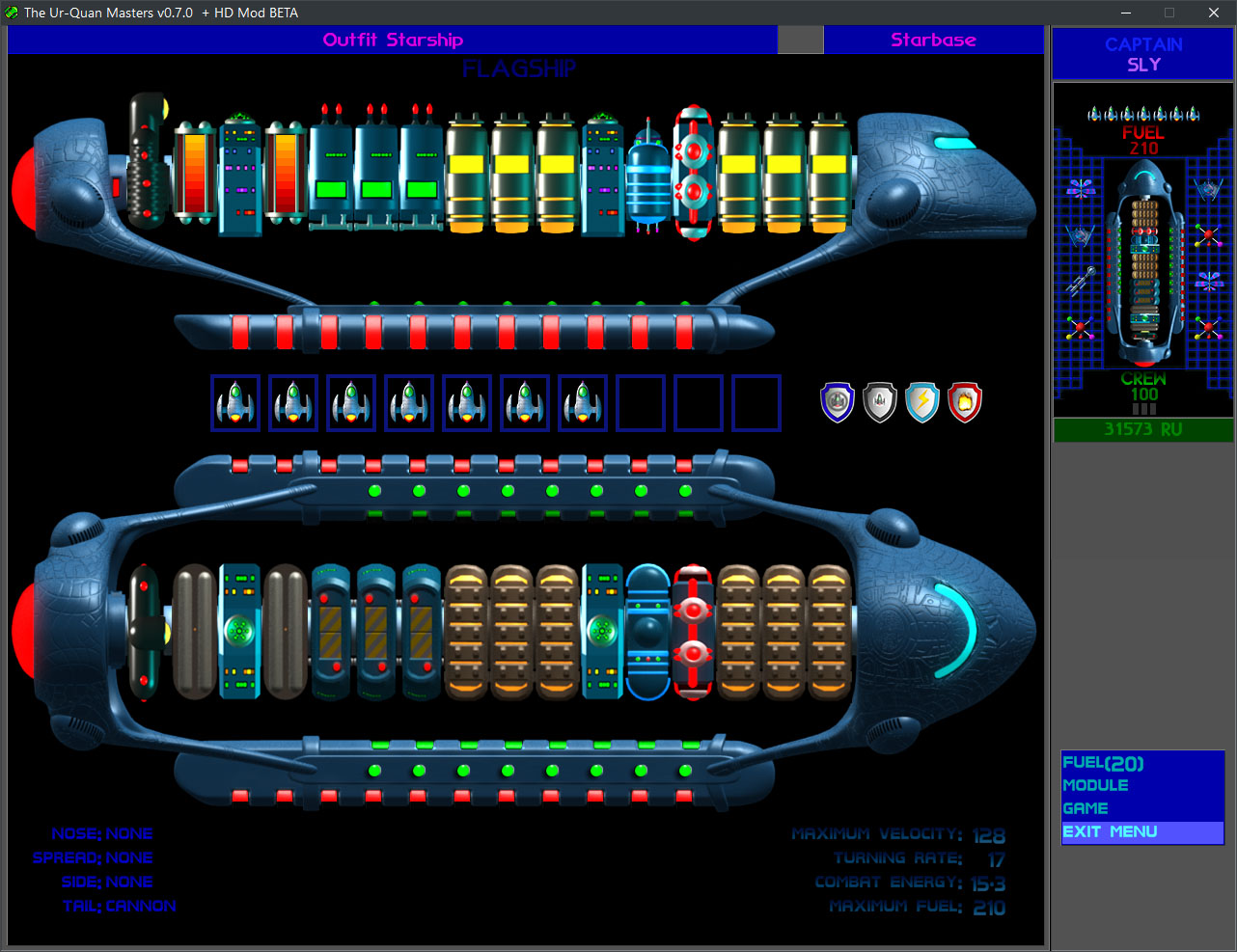This screenshot has height=952, width=1237.
Task: Select the first green-screen module in top view
Action: click(x=331, y=169)
